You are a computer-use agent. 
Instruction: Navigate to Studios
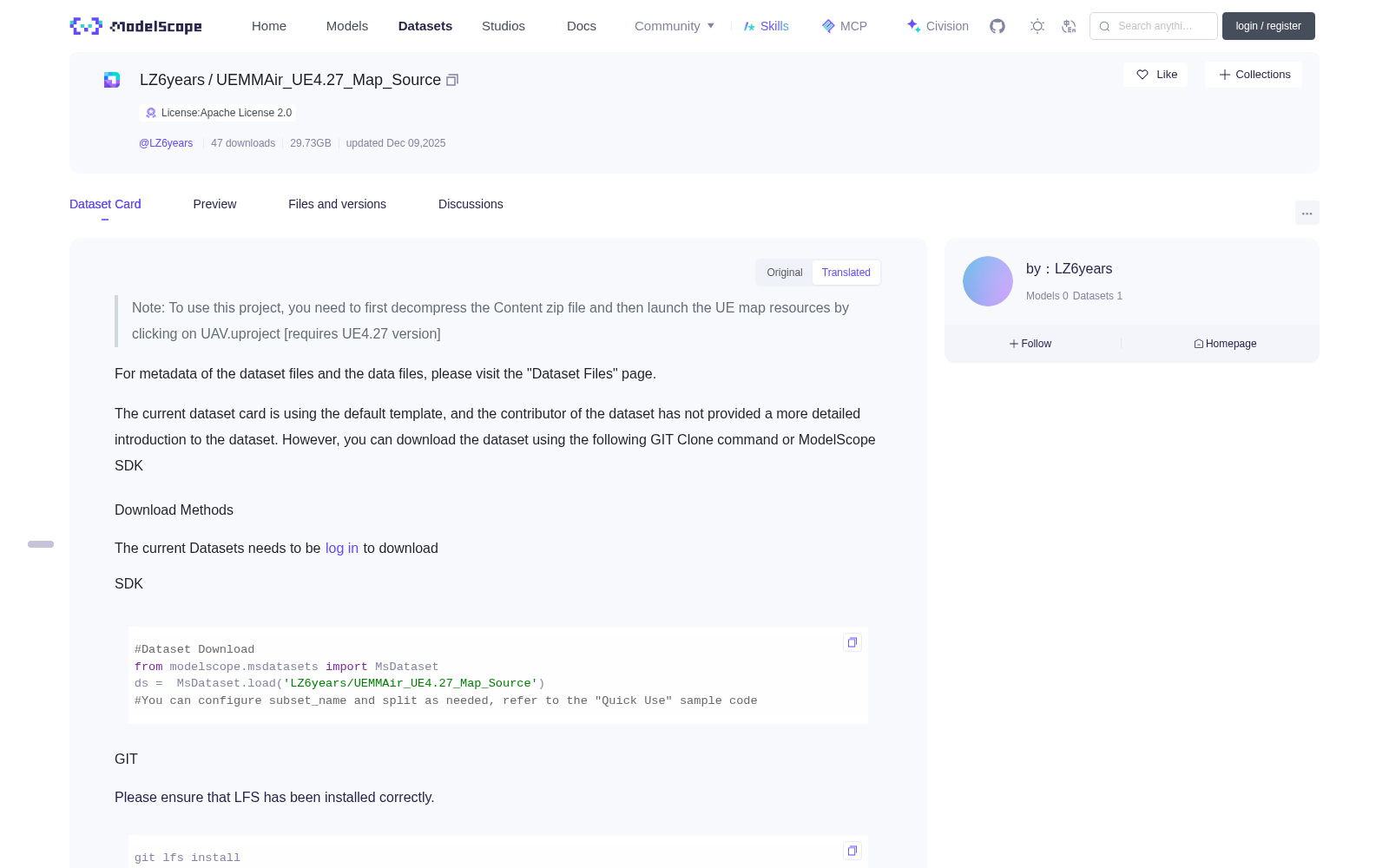point(504,26)
